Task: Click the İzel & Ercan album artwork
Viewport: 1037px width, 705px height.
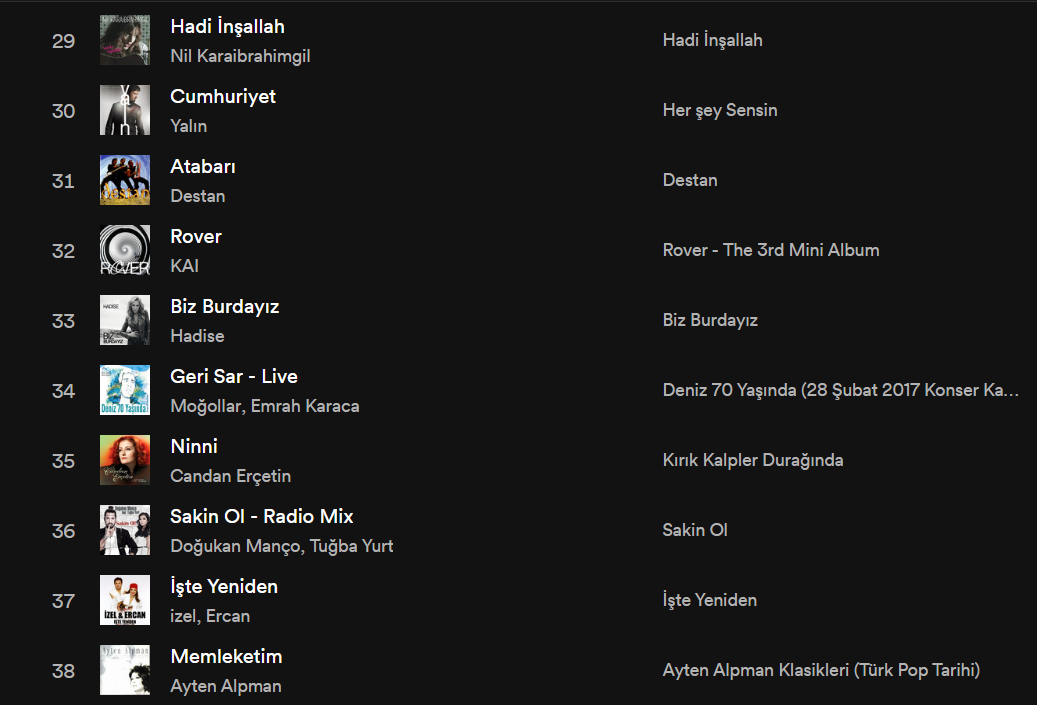Action: pos(125,601)
